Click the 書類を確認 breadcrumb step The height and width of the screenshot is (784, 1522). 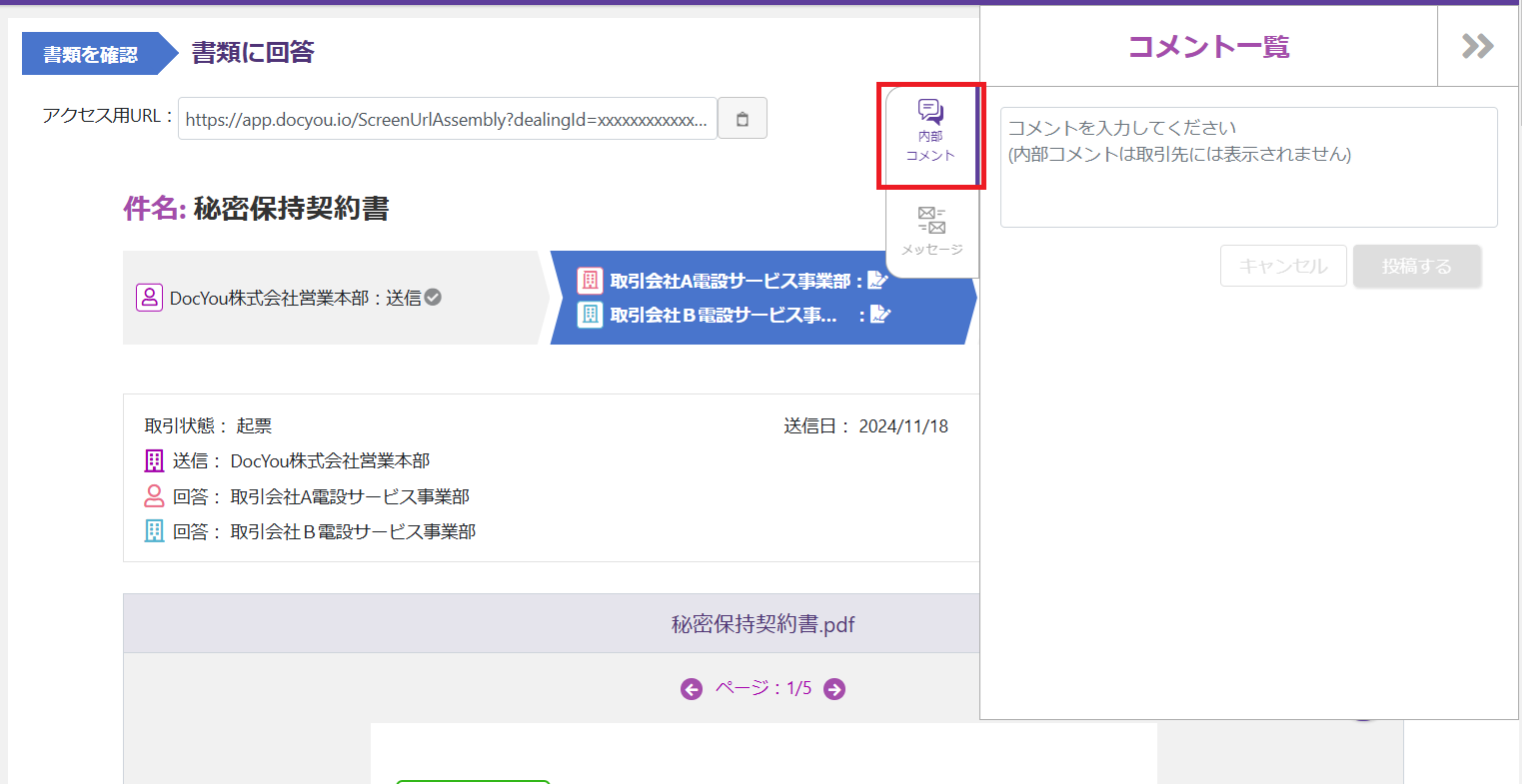point(91,54)
